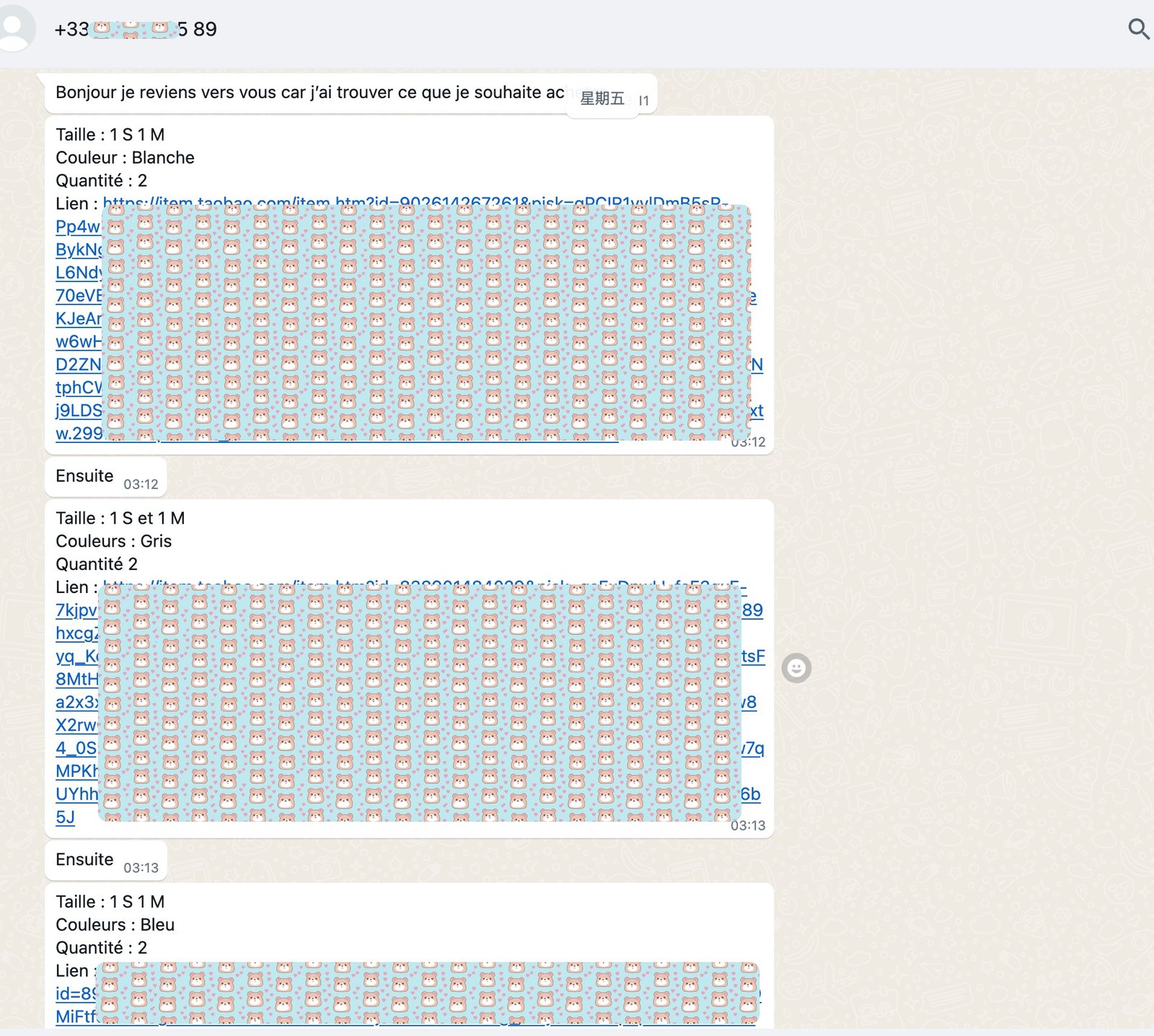Select the first Ensuite message at 03:12

coord(84,476)
